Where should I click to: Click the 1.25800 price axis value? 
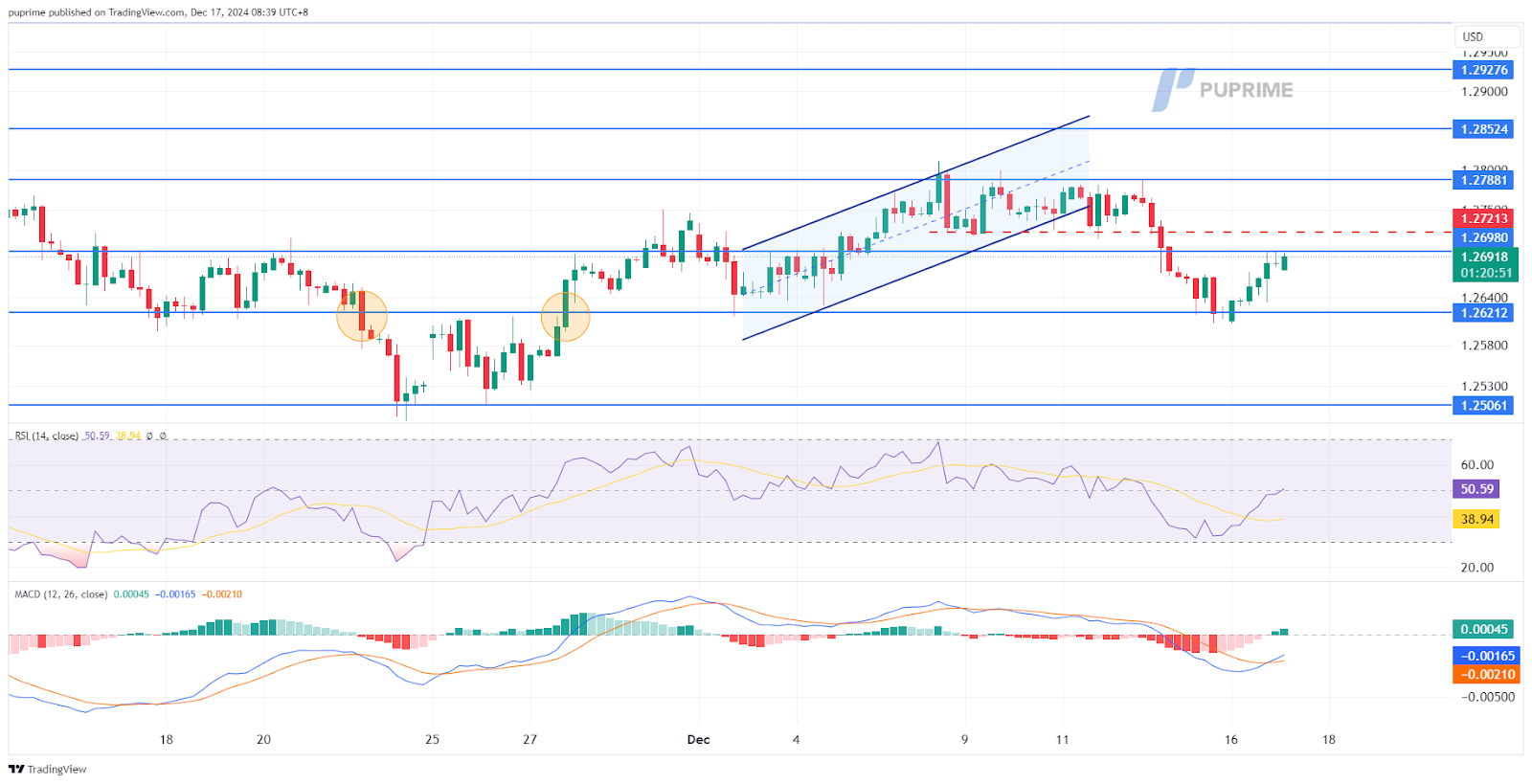tap(1484, 346)
